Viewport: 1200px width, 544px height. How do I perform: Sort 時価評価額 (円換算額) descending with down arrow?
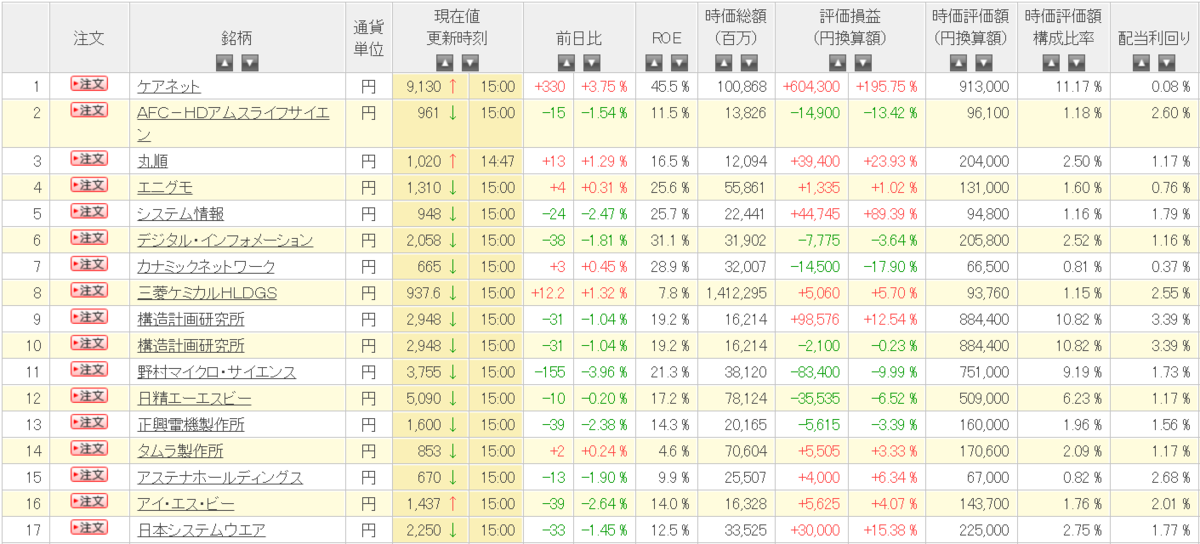tap(983, 62)
